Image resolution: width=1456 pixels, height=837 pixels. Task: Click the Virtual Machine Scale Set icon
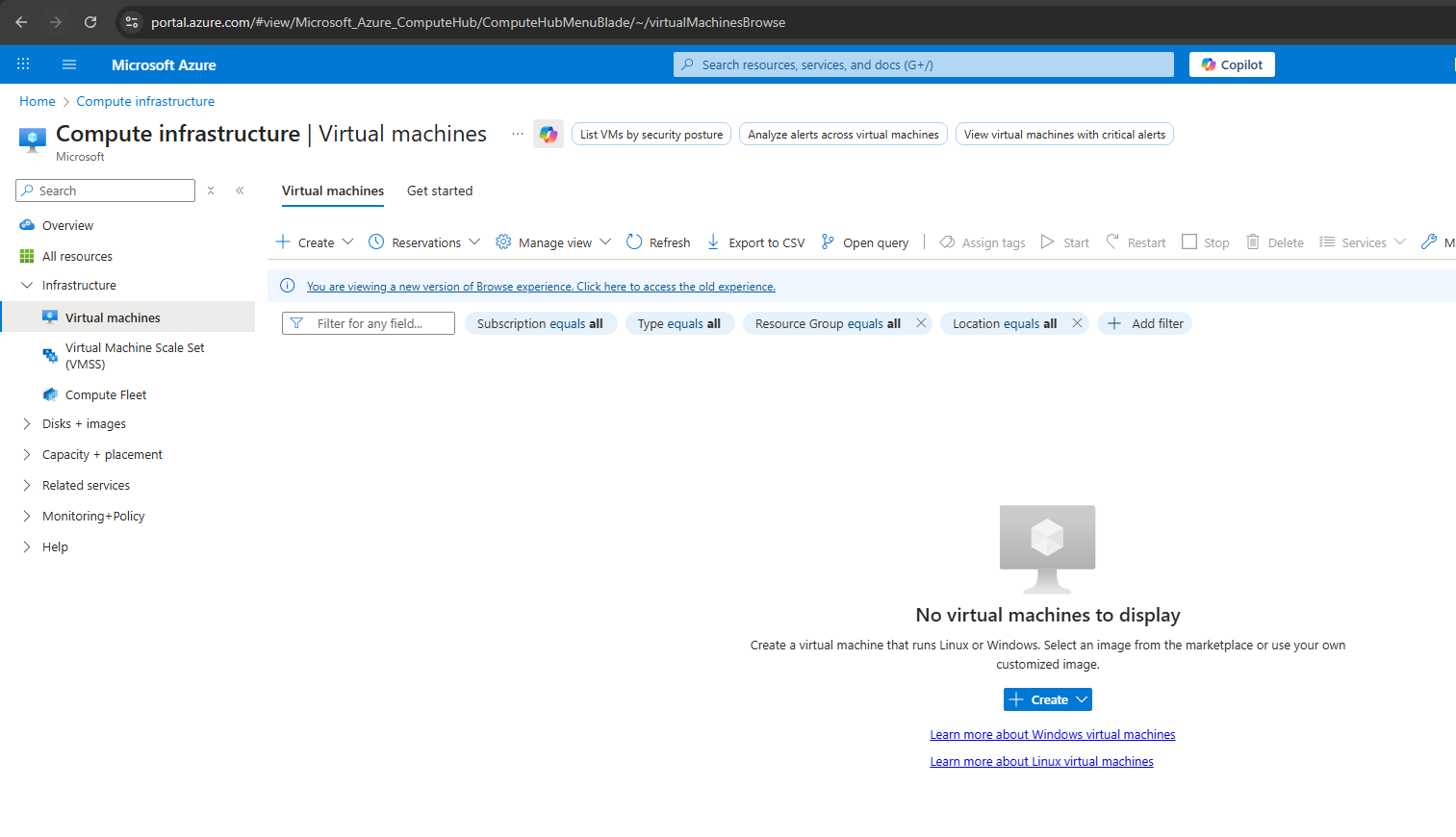[x=50, y=356]
